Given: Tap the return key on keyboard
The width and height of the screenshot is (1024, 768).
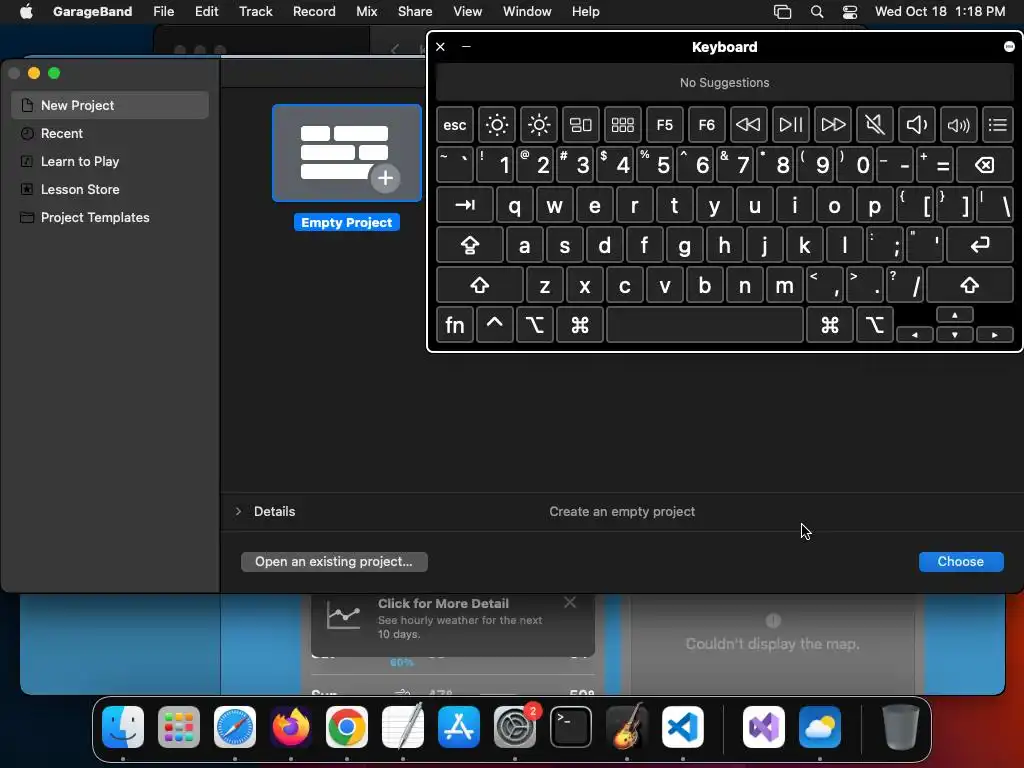Looking at the screenshot, I should [980, 245].
